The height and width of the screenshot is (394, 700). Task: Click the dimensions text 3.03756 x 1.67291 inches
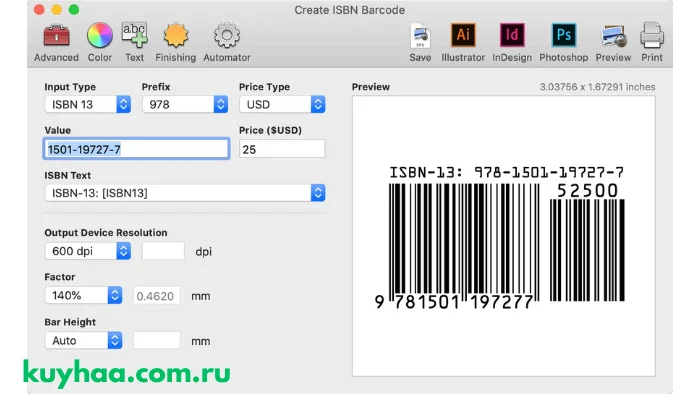tap(597, 87)
